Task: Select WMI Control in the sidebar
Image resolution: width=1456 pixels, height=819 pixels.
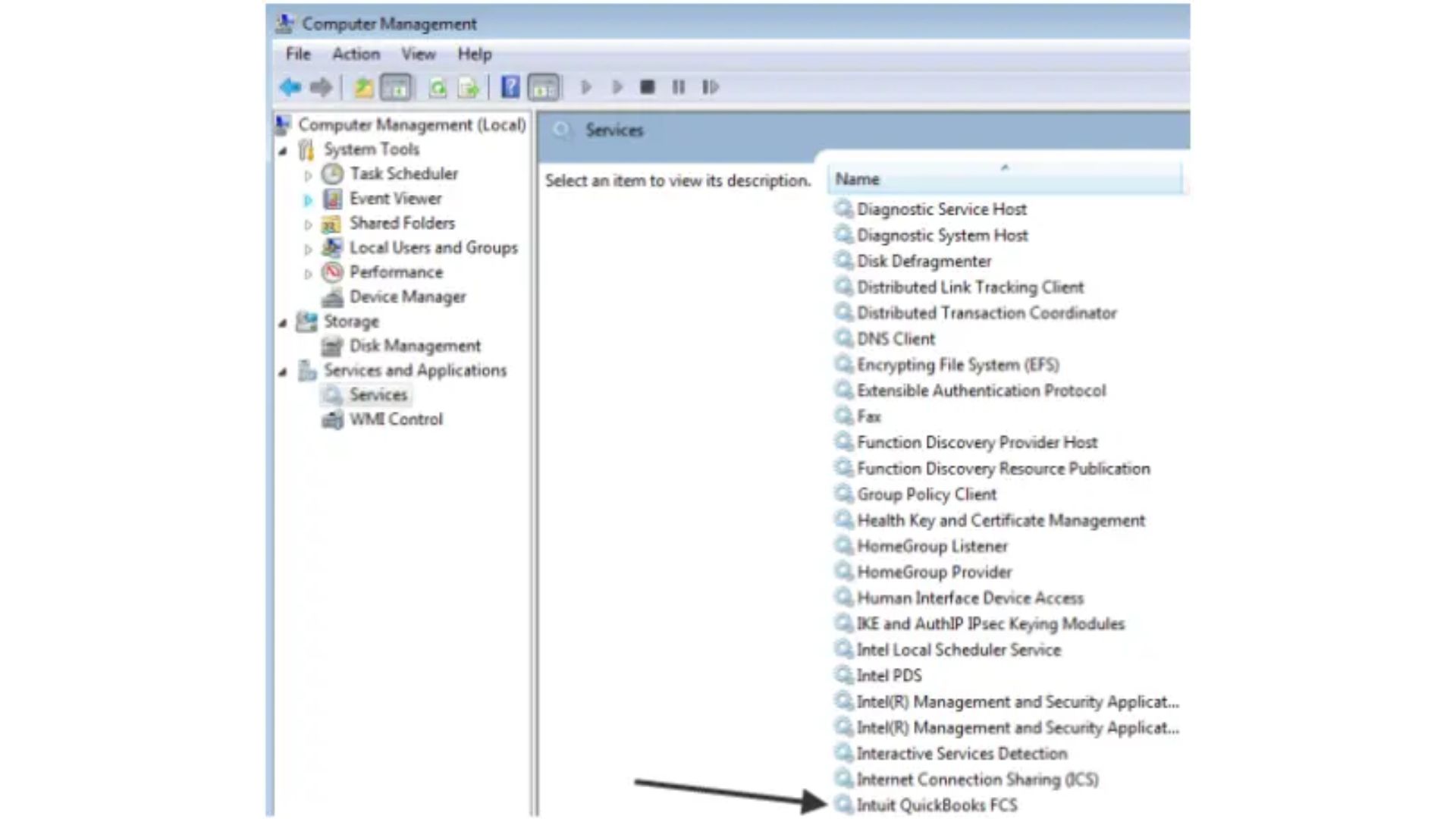Action: pyautogui.click(x=396, y=419)
